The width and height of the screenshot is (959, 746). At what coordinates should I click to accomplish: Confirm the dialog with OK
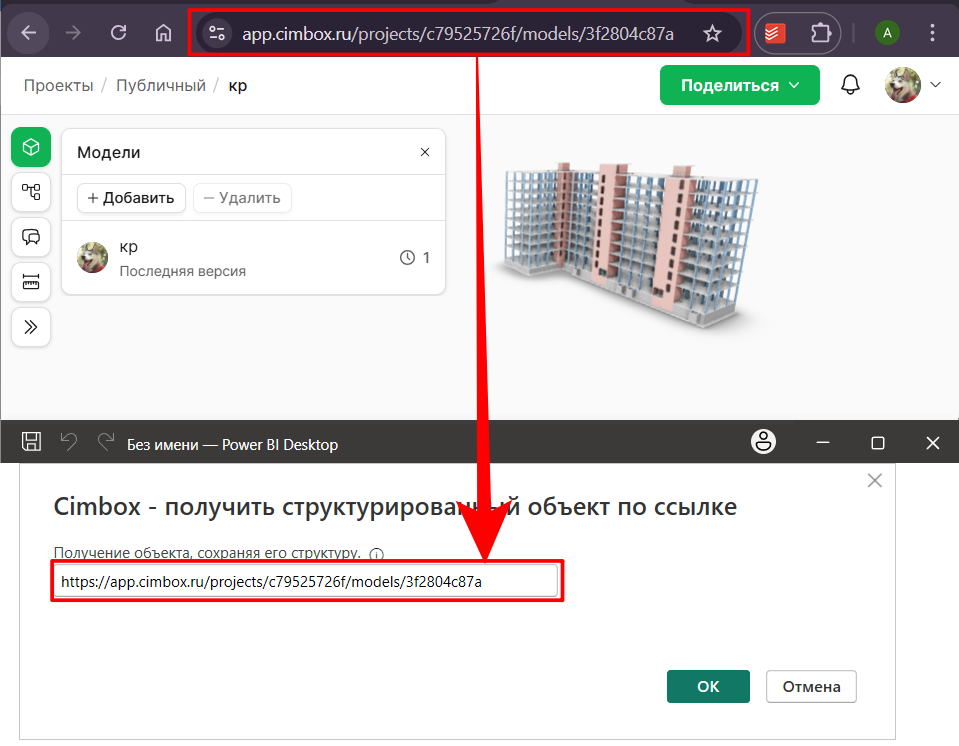(x=708, y=687)
